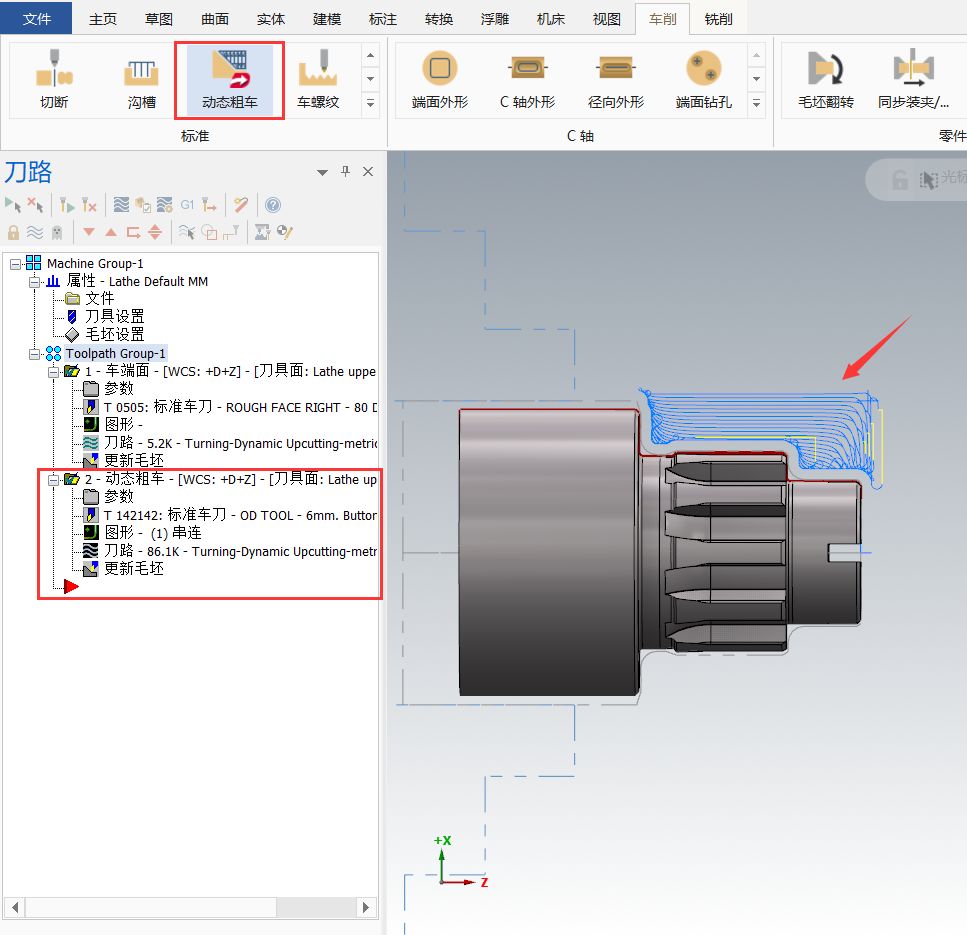Collapse the Machine Group-1 node
Image resolution: width=967 pixels, height=935 pixels.
coord(15,264)
